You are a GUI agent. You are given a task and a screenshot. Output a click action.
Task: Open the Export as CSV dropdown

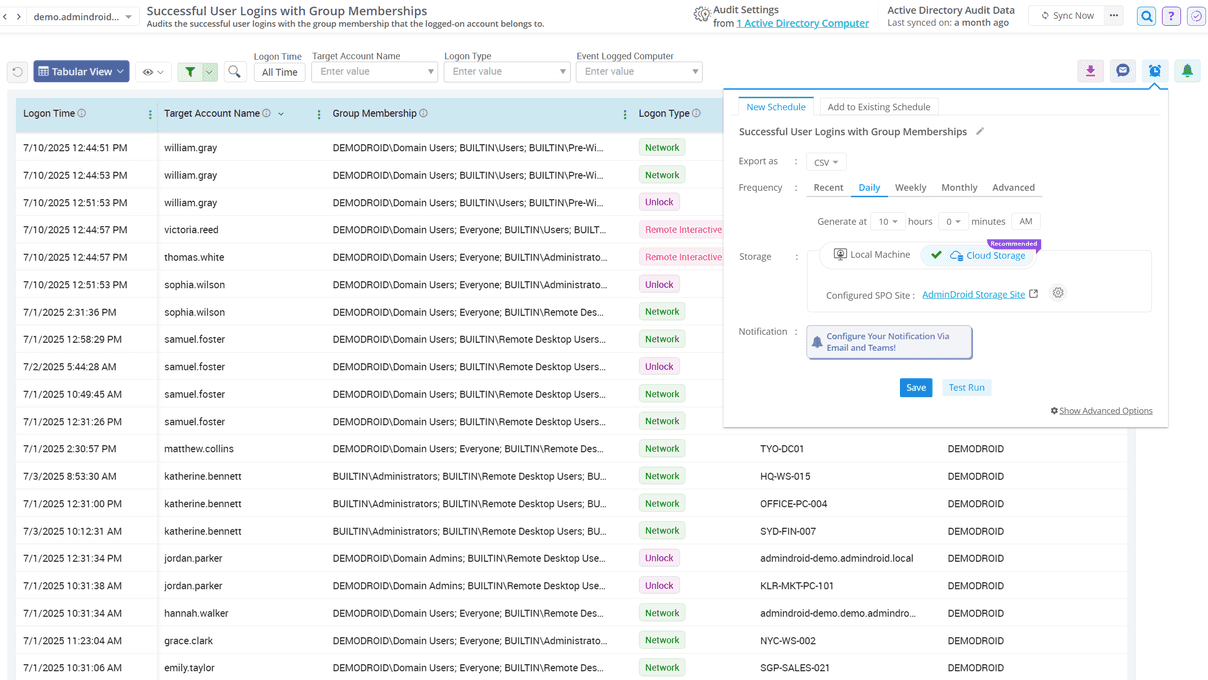coord(826,162)
